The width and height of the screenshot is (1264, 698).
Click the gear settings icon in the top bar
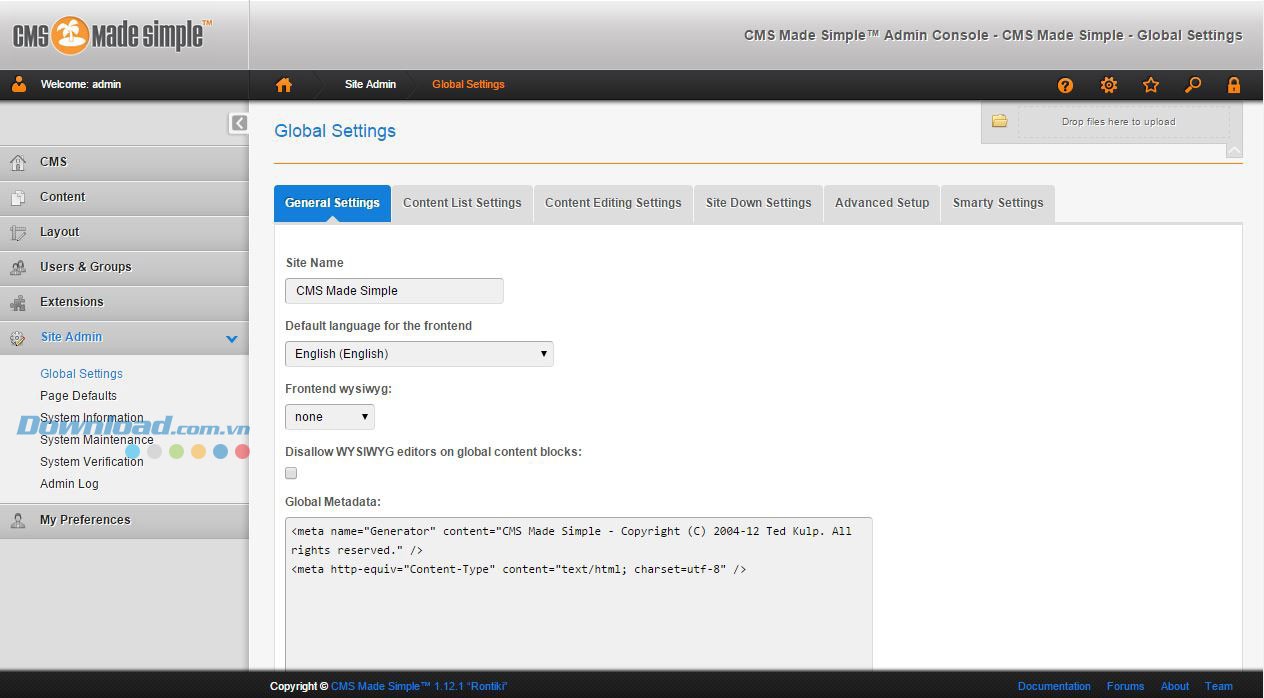point(1108,85)
